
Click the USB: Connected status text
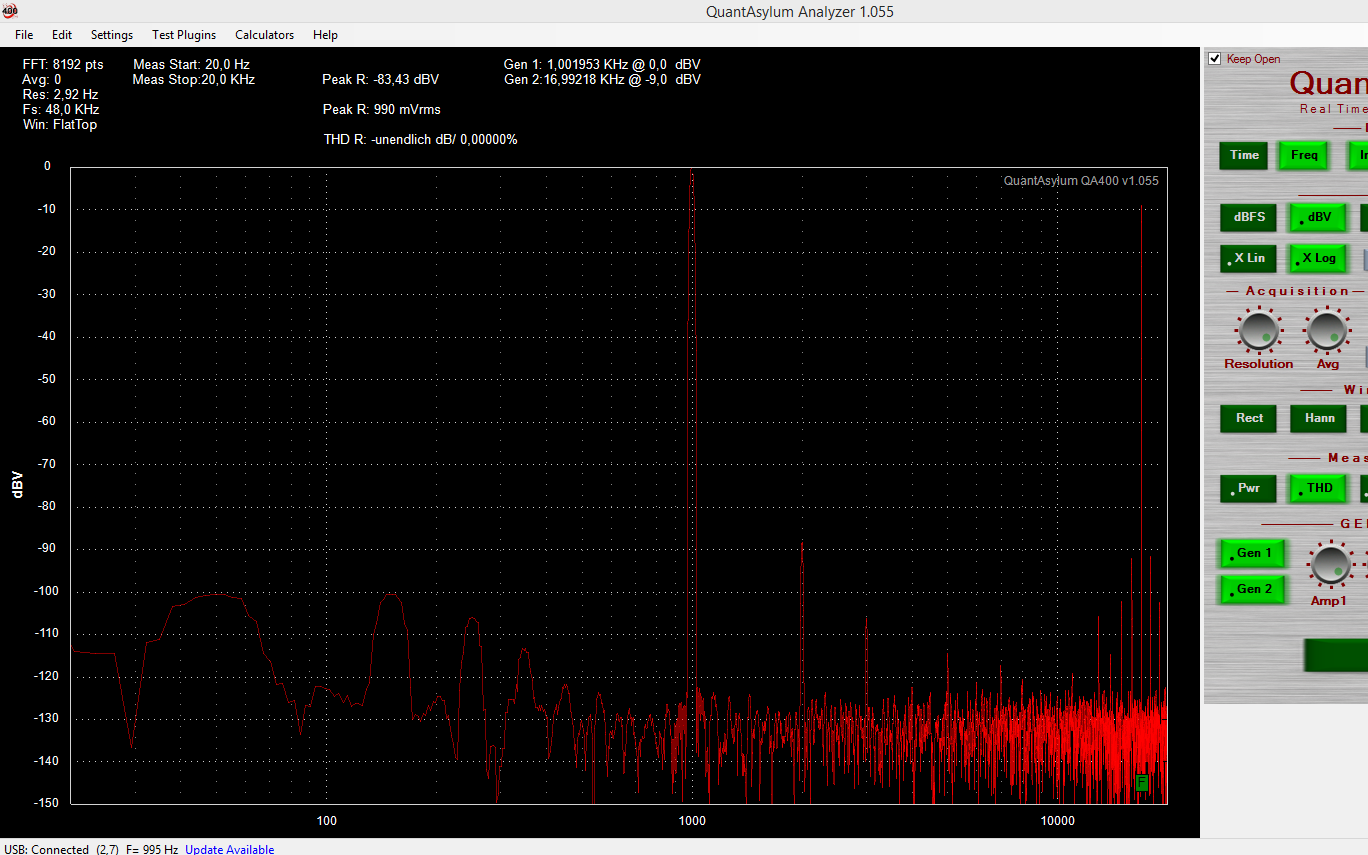46,849
